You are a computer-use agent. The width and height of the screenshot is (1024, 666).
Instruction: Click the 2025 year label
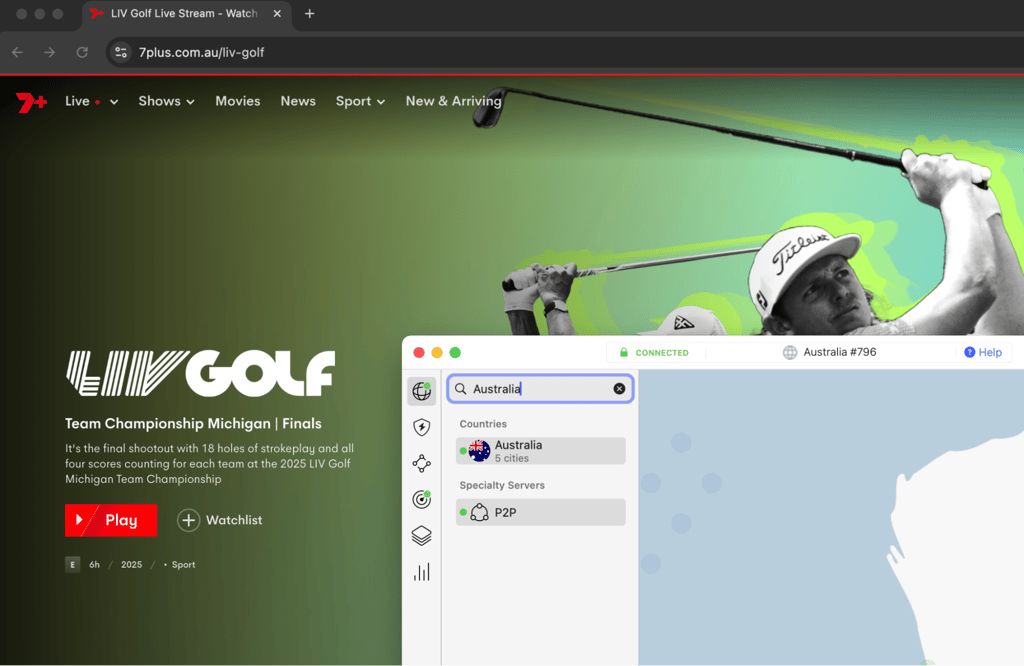tap(131, 564)
